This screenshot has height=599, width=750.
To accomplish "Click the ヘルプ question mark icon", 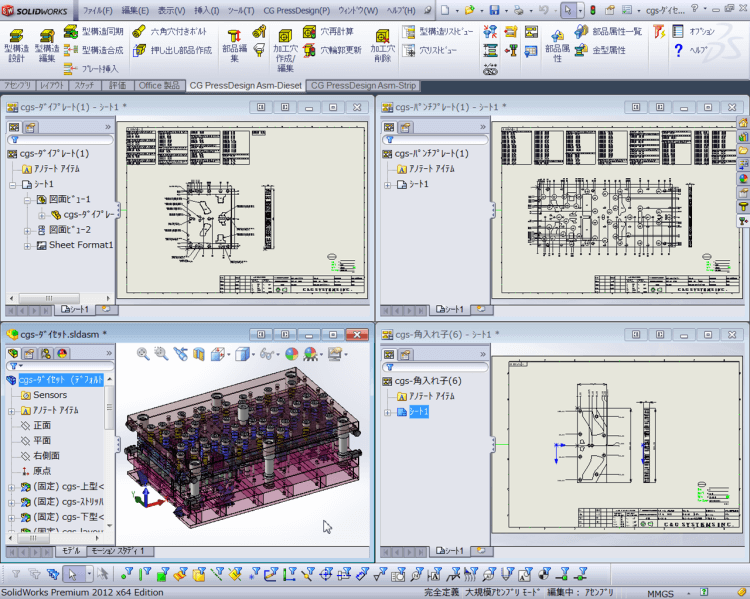I will [678, 50].
